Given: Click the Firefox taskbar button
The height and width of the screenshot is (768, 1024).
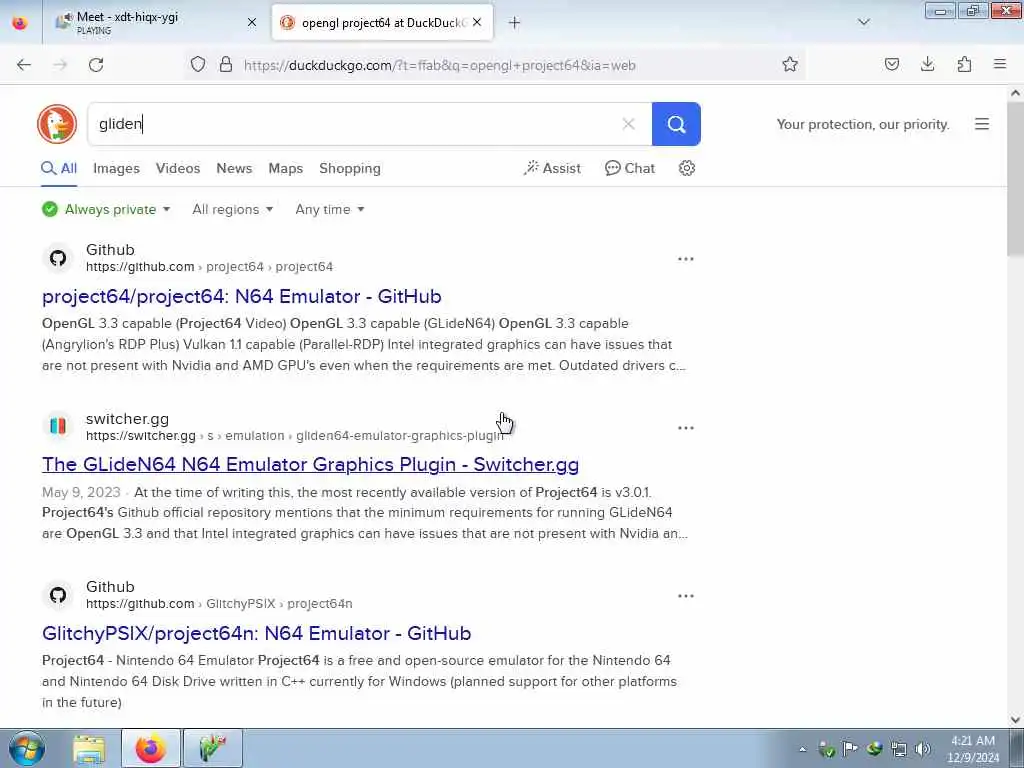Looking at the screenshot, I should tap(151, 748).
